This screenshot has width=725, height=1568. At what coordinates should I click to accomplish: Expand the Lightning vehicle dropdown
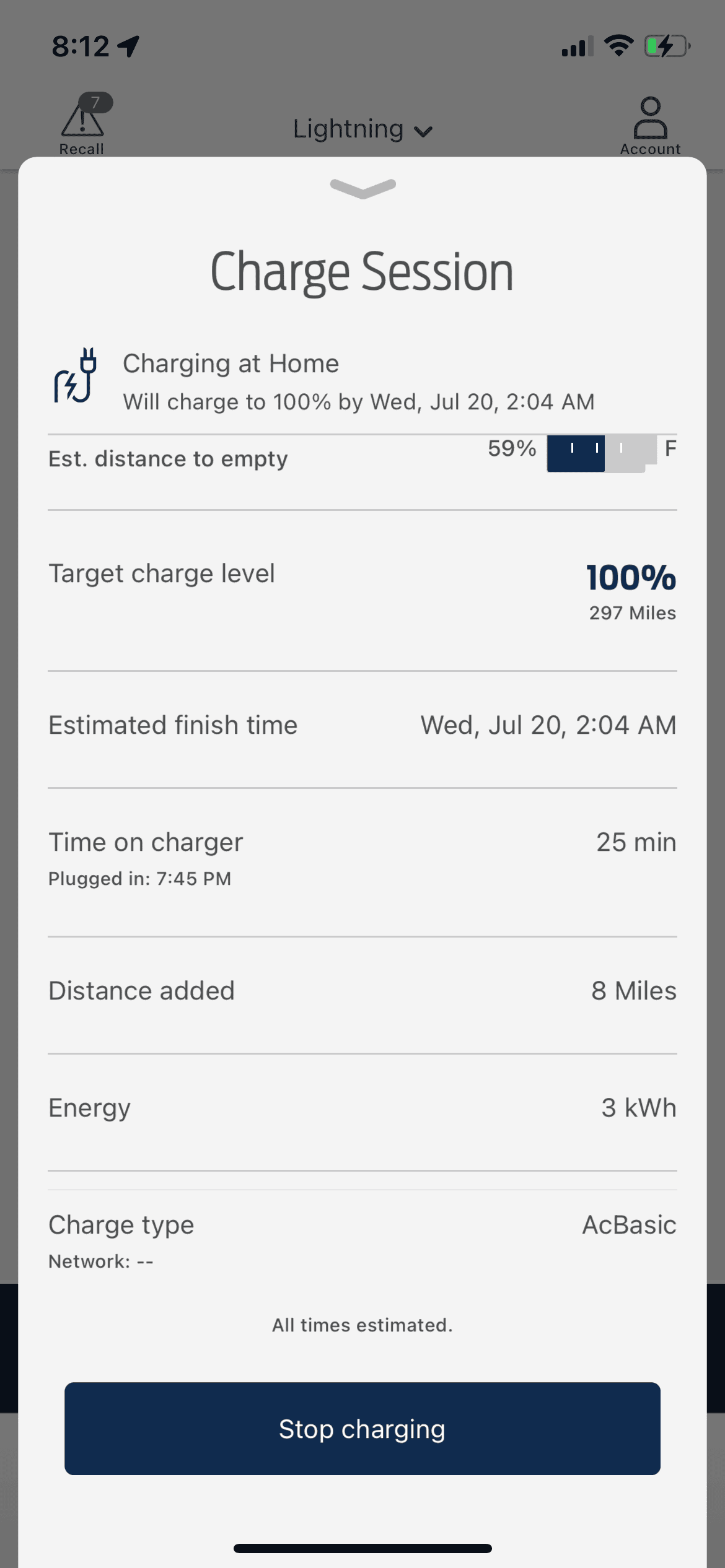click(x=362, y=129)
